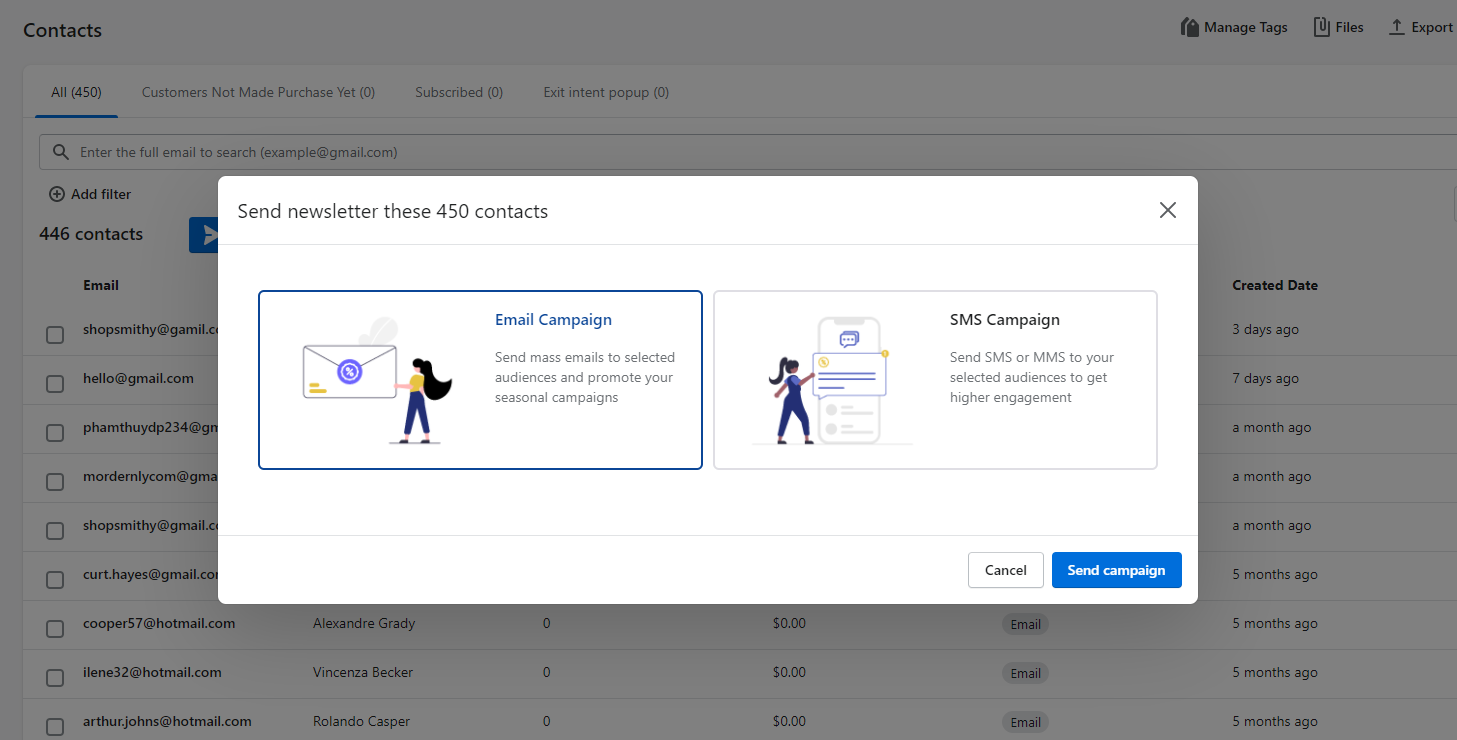
Task: Switch to the Subscribed tab
Action: (x=459, y=92)
